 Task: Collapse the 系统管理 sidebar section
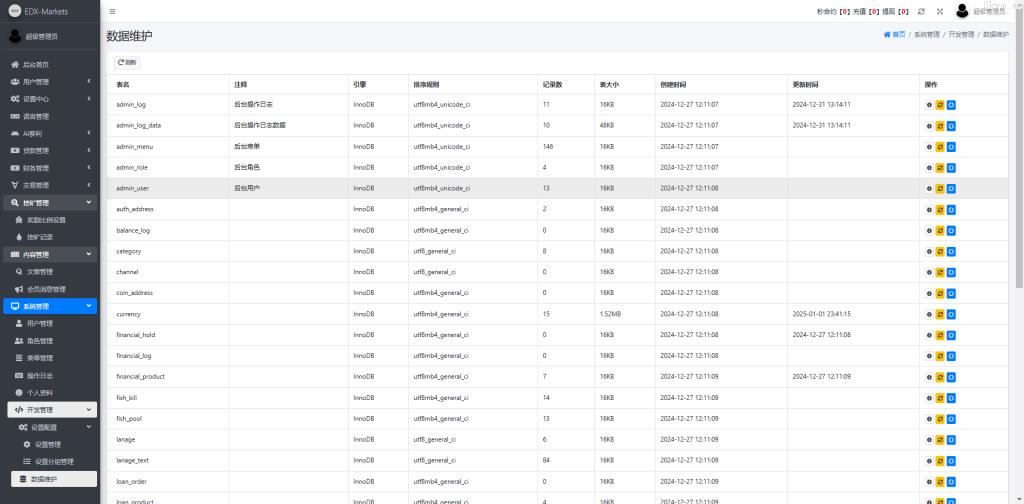point(50,306)
